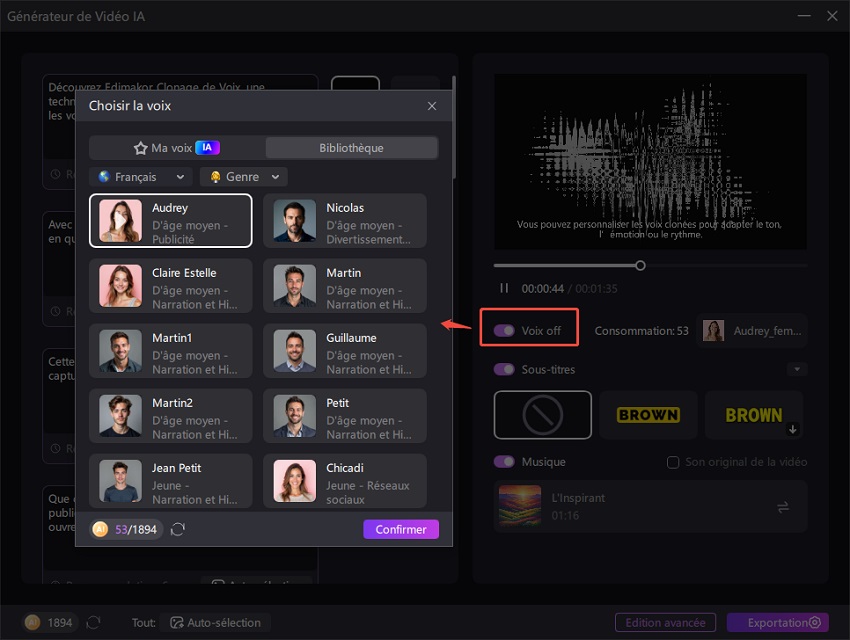Click the preview progress slider handle

click(x=640, y=266)
